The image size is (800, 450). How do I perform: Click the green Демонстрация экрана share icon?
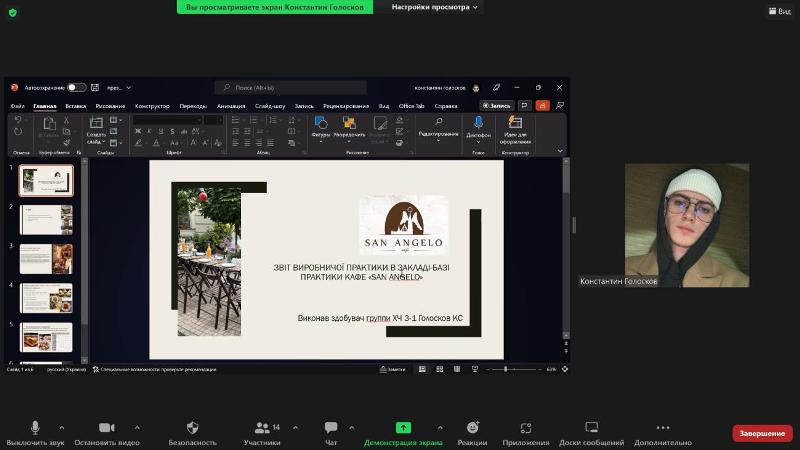point(403,428)
